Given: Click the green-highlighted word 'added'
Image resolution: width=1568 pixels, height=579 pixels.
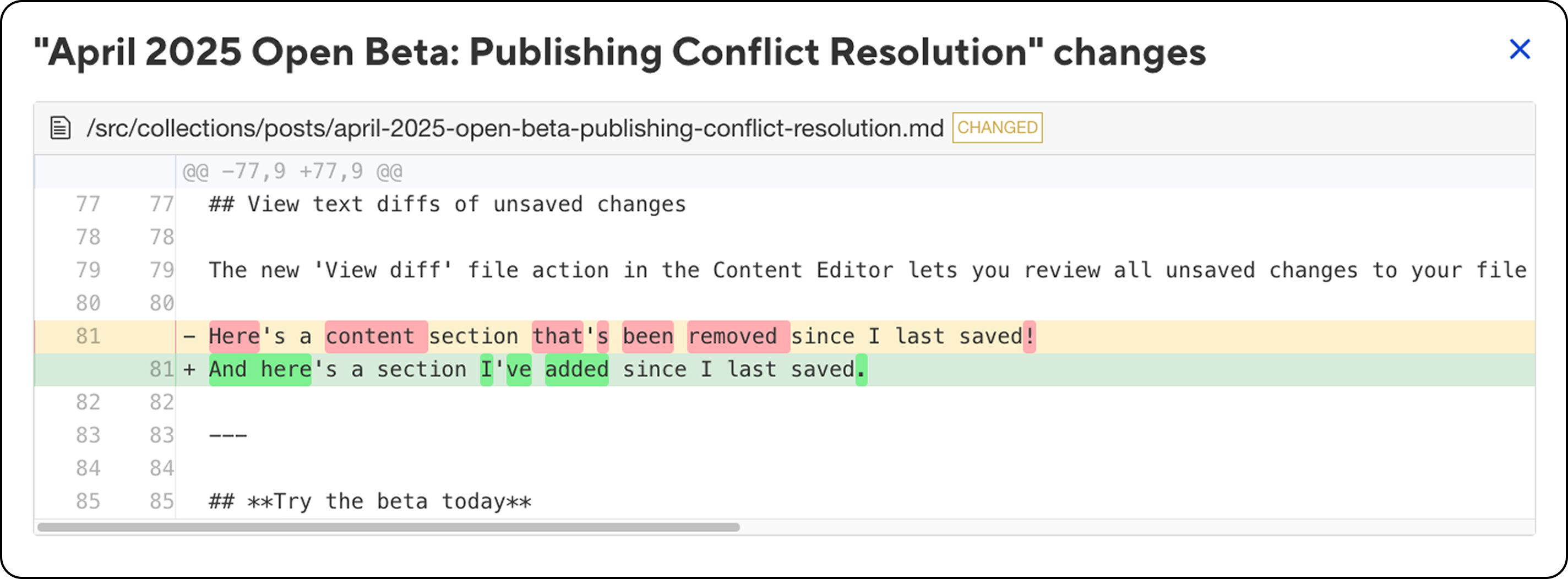Looking at the screenshot, I should pyautogui.click(x=576, y=369).
